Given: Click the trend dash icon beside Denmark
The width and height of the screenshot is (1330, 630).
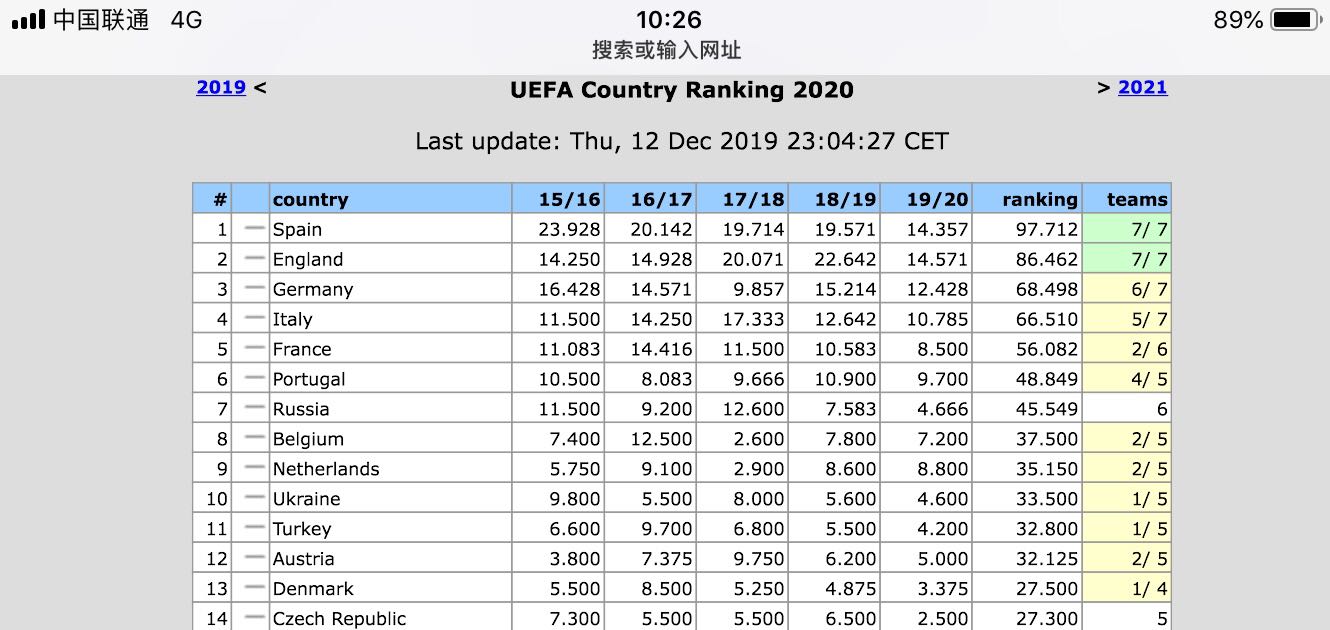Looking at the screenshot, I should click(254, 588).
